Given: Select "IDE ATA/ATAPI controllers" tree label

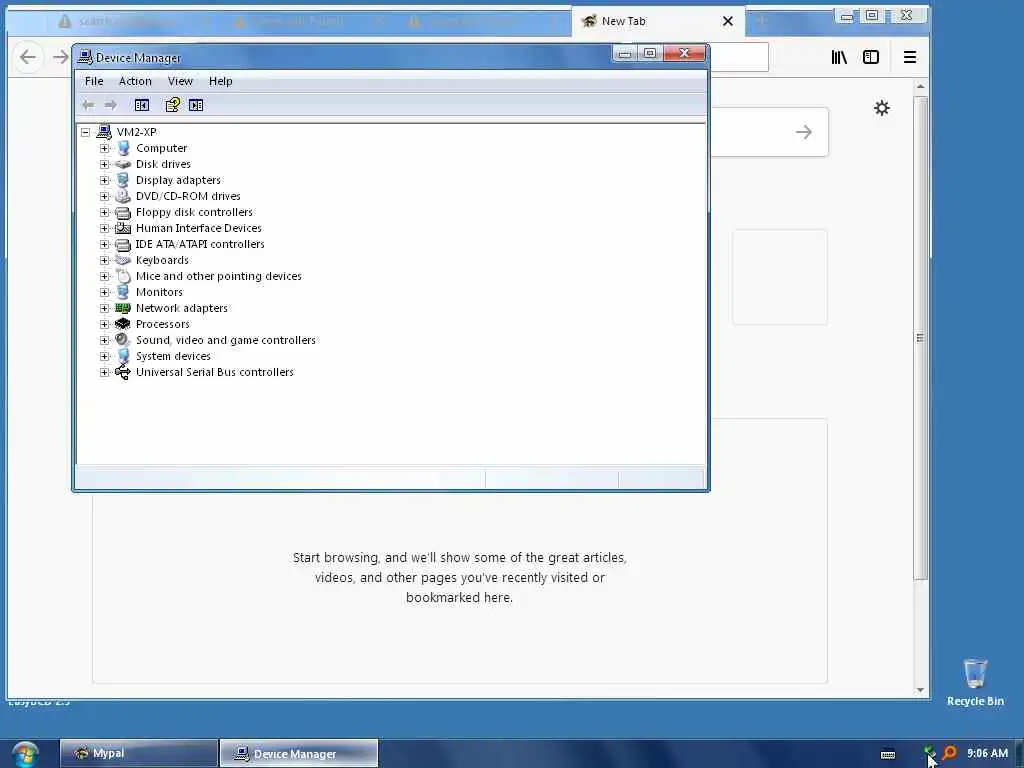Looking at the screenshot, I should point(200,244).
